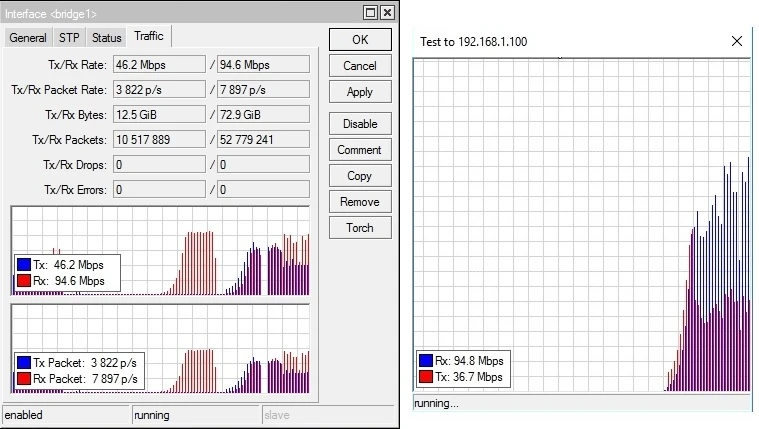Close the Test to 192.168.1.100 window

click(737, 41)
